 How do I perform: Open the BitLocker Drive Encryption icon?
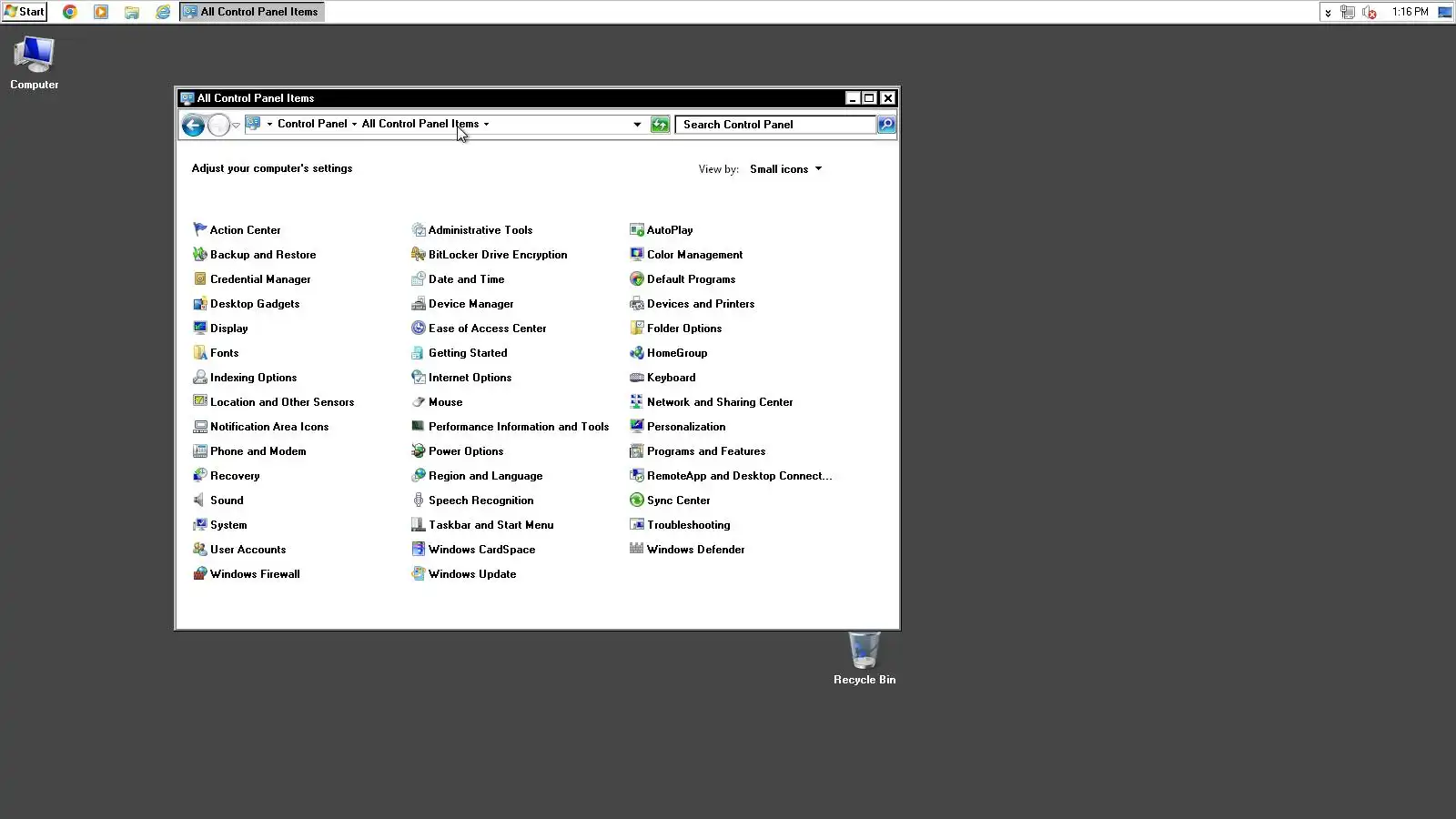click(419, 254)
